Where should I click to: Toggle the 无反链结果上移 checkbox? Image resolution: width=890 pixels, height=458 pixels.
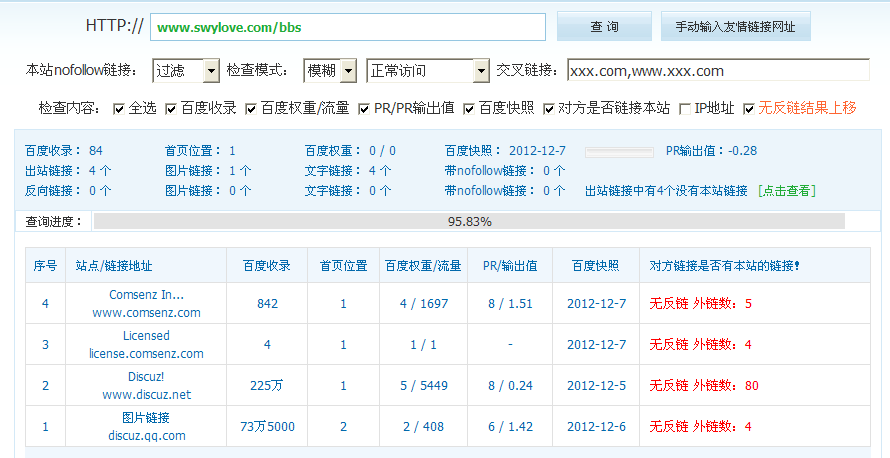pos(749,108)
